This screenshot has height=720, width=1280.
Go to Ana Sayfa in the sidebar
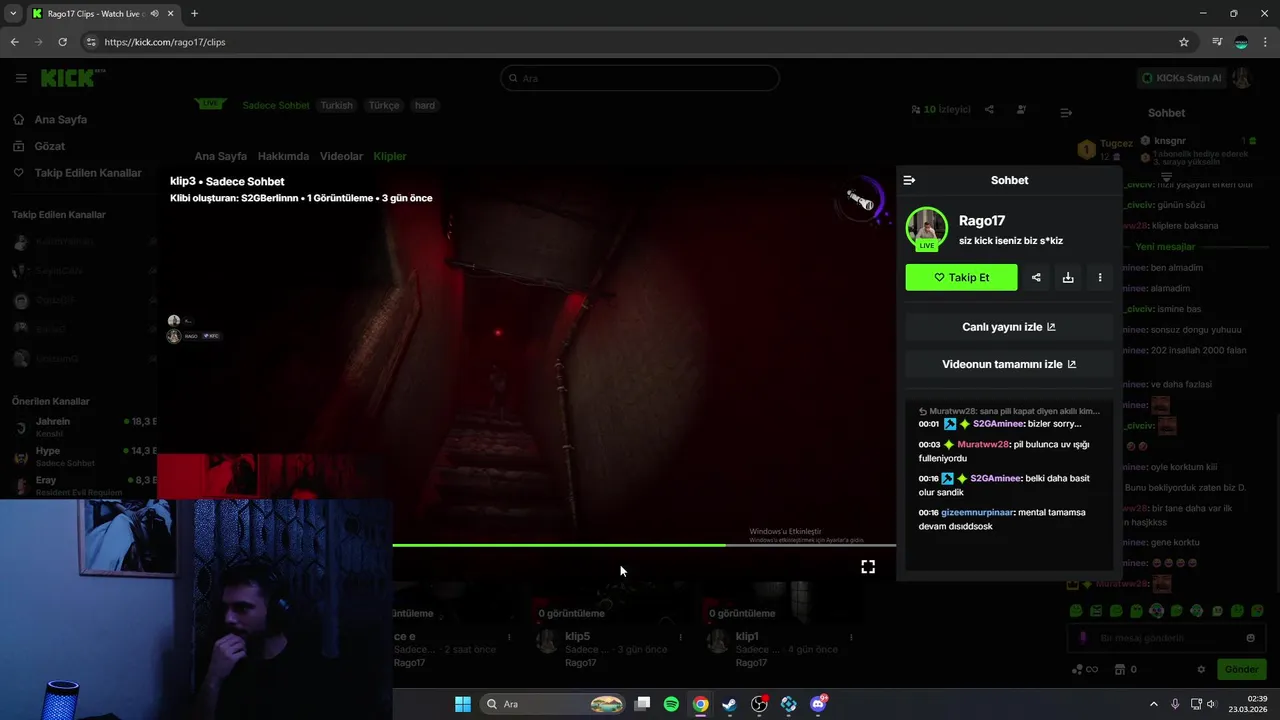61,119
